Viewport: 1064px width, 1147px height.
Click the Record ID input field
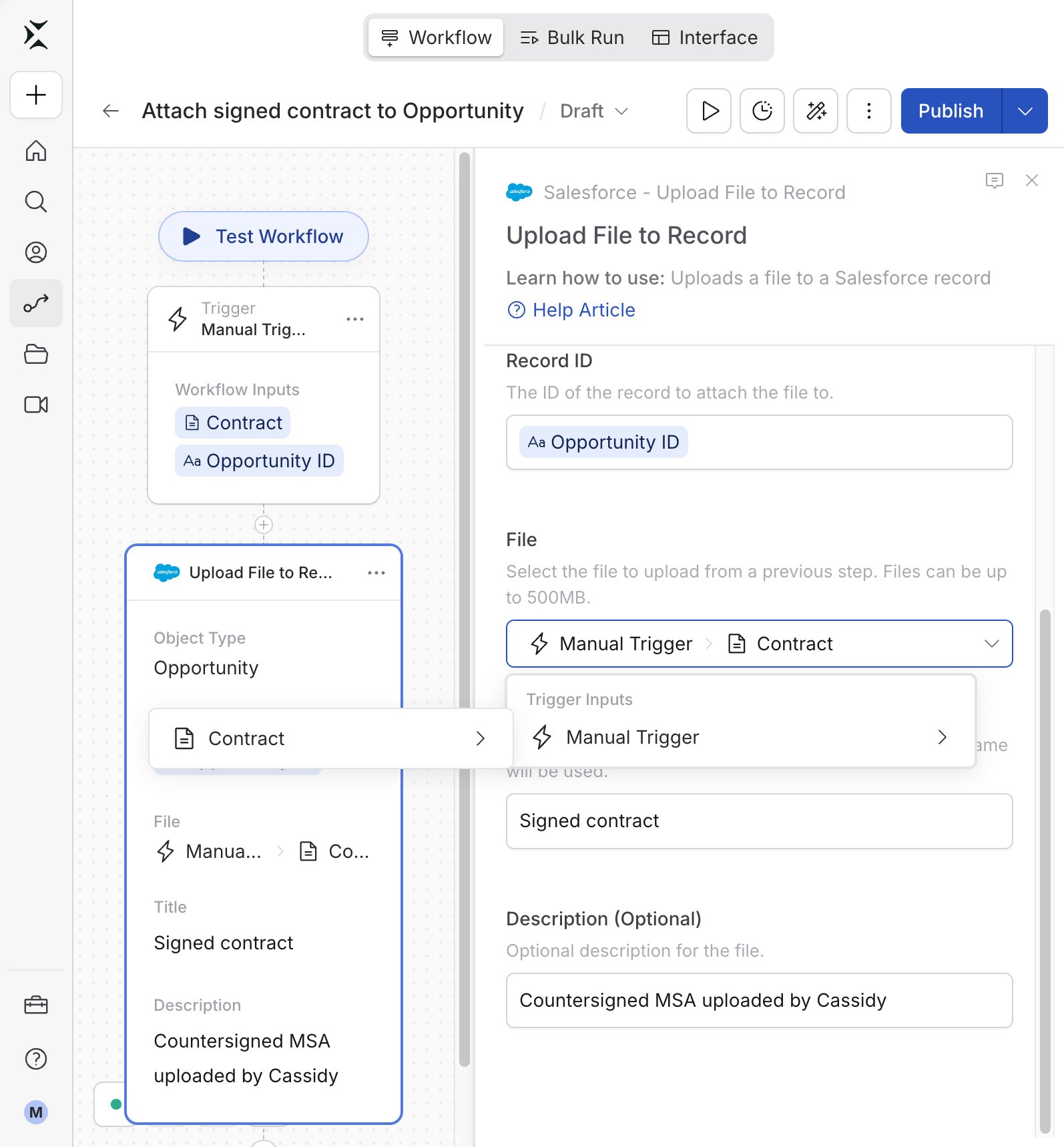(760, 443)
